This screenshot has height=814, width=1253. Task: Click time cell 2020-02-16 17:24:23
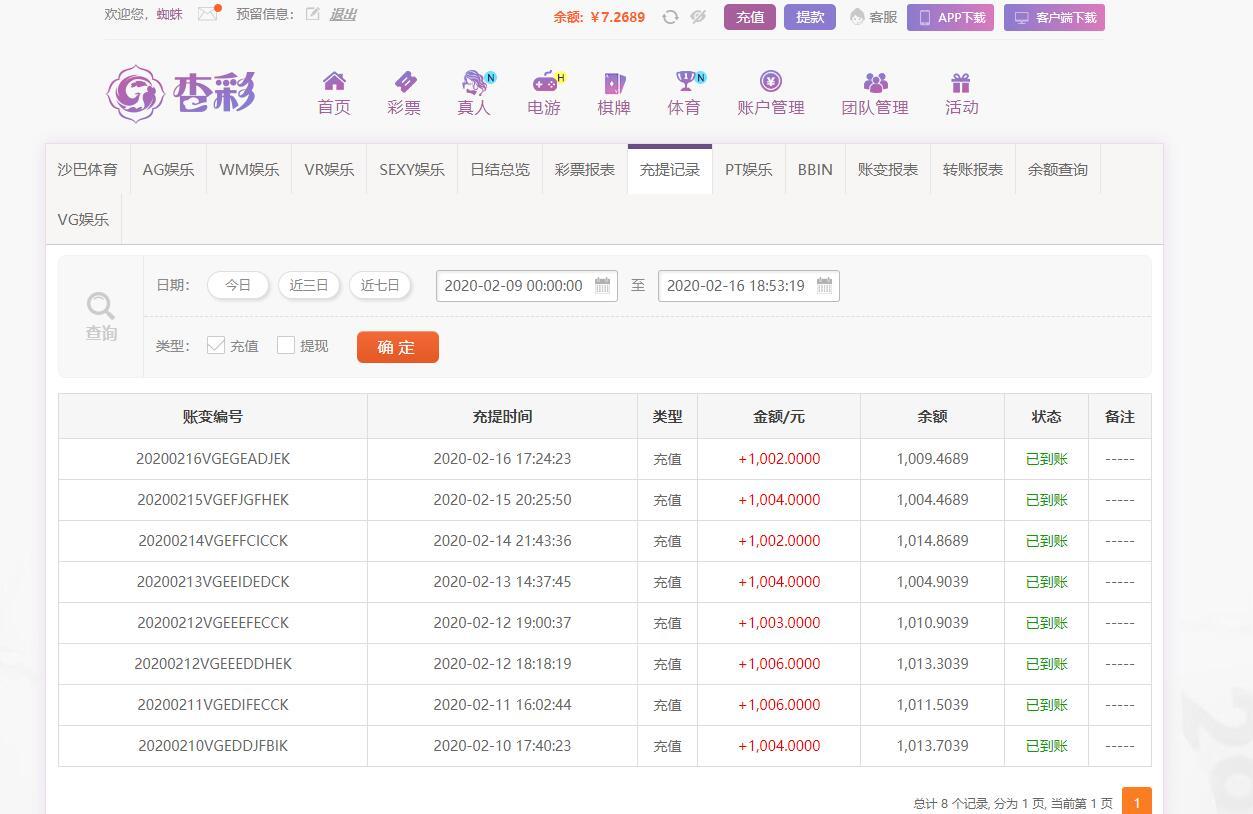tap(502, 459)
